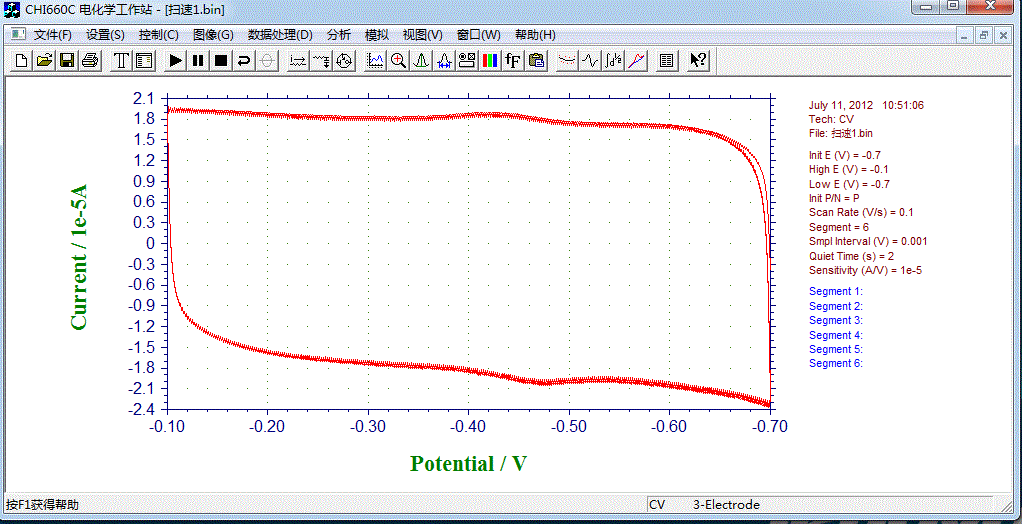Open the semi-integral and derivative icon
Viewport: 1022px width, 524px height.
pos(613,61)
